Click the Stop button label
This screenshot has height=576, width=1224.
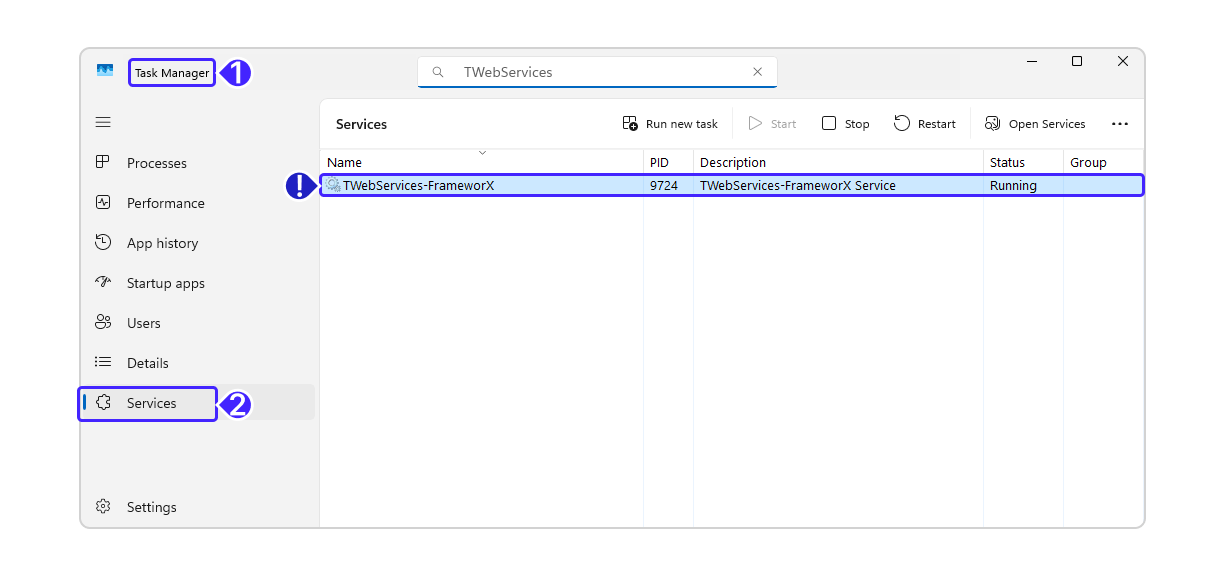tap(857, 124)
